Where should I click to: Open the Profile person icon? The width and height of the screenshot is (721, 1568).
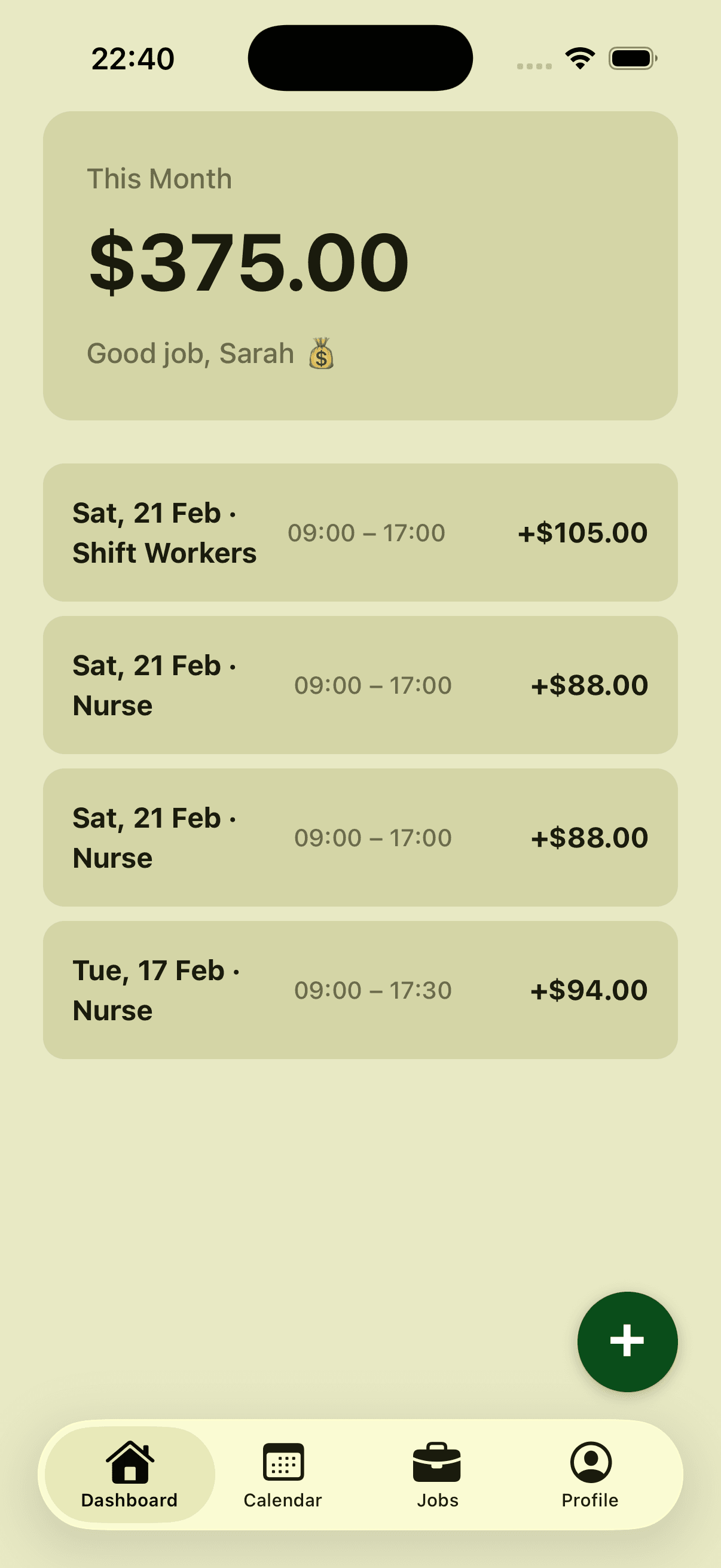590,1462
